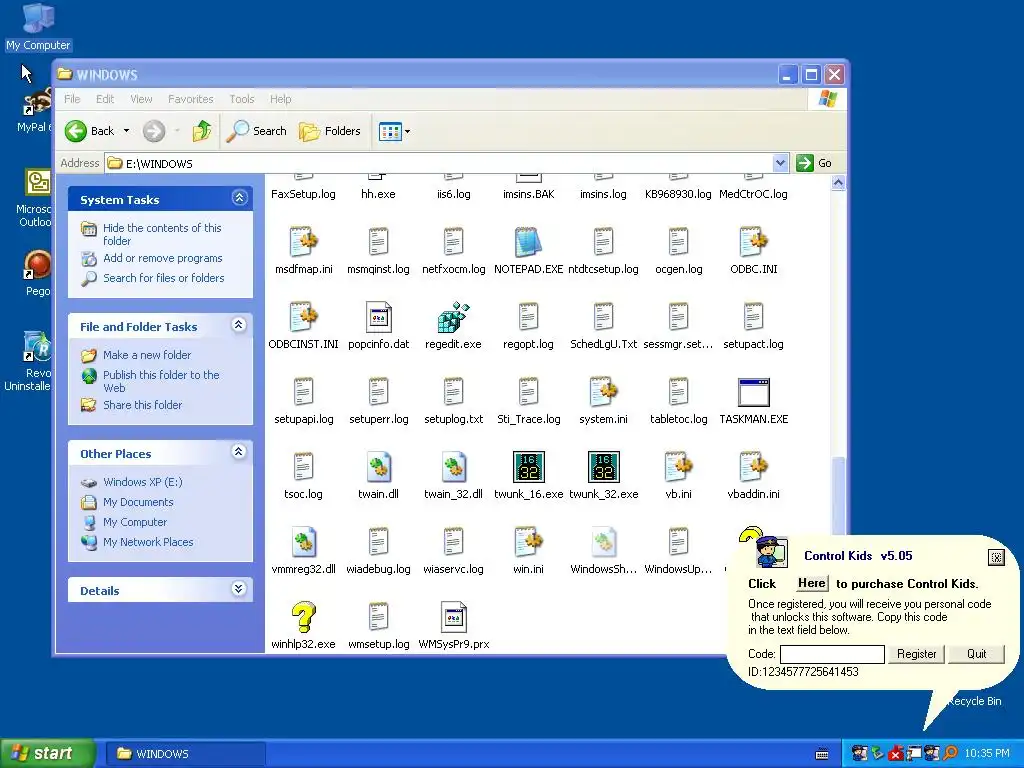Open Windows XP (E:) in Other Places

pos(142,483)
